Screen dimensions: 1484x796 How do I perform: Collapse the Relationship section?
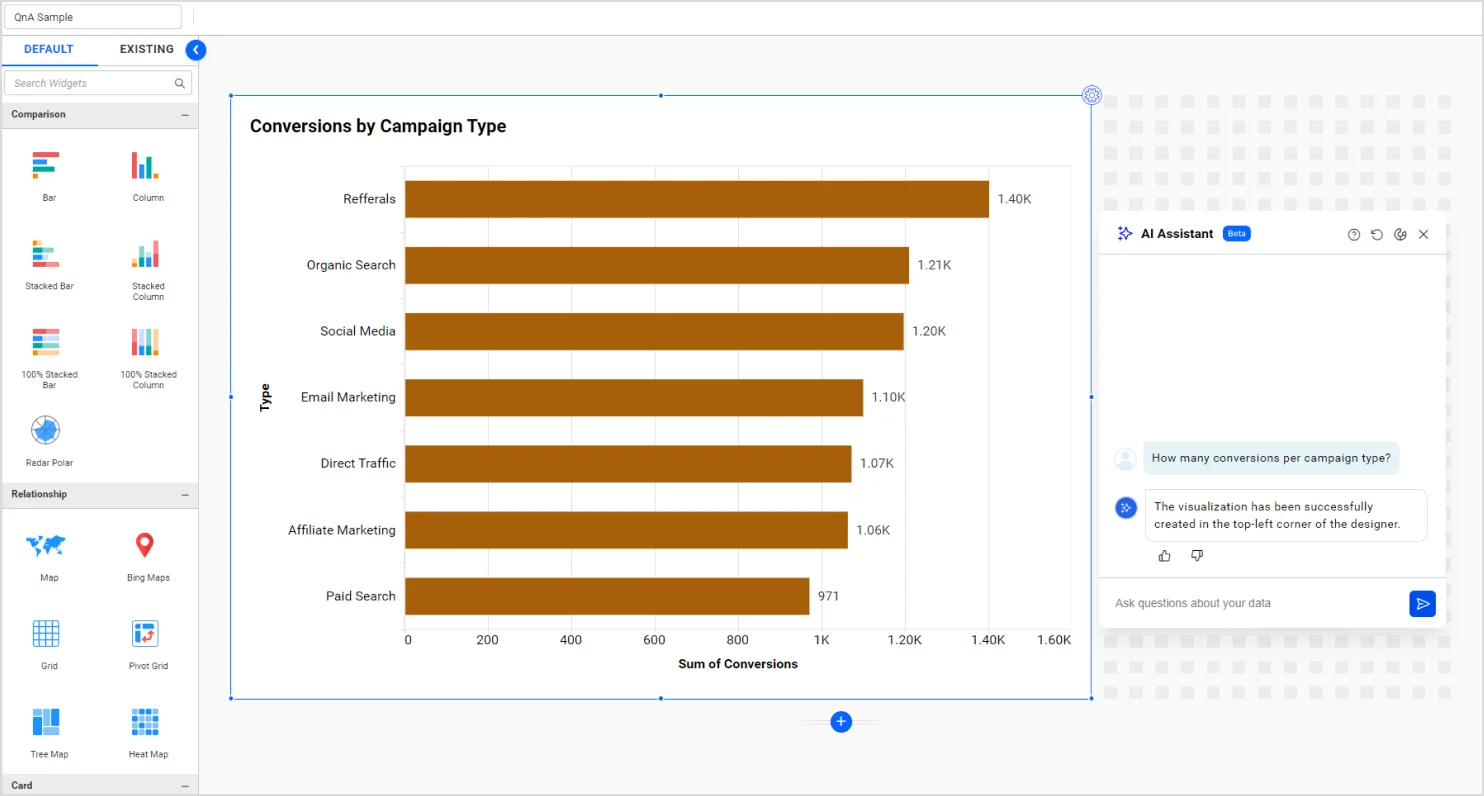point(185,495)
